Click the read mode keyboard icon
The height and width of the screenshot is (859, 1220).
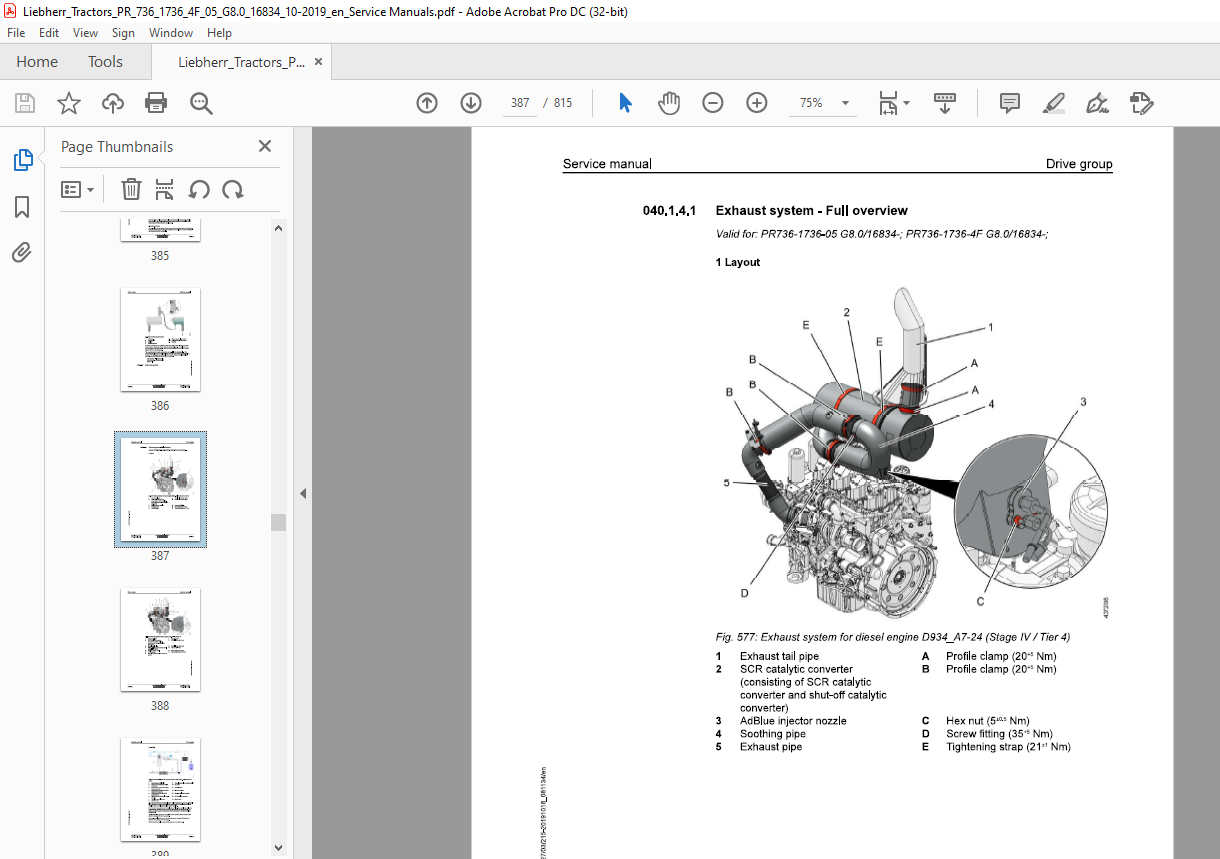point(945,103)
